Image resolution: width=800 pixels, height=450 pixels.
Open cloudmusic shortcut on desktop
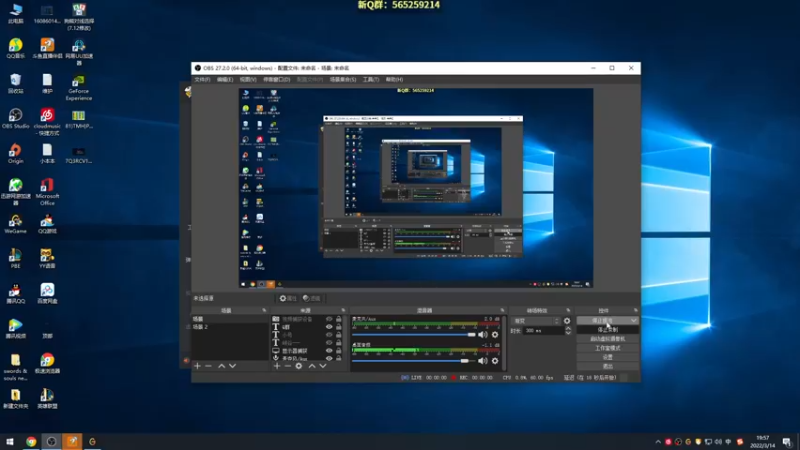[x=47, y=121]
